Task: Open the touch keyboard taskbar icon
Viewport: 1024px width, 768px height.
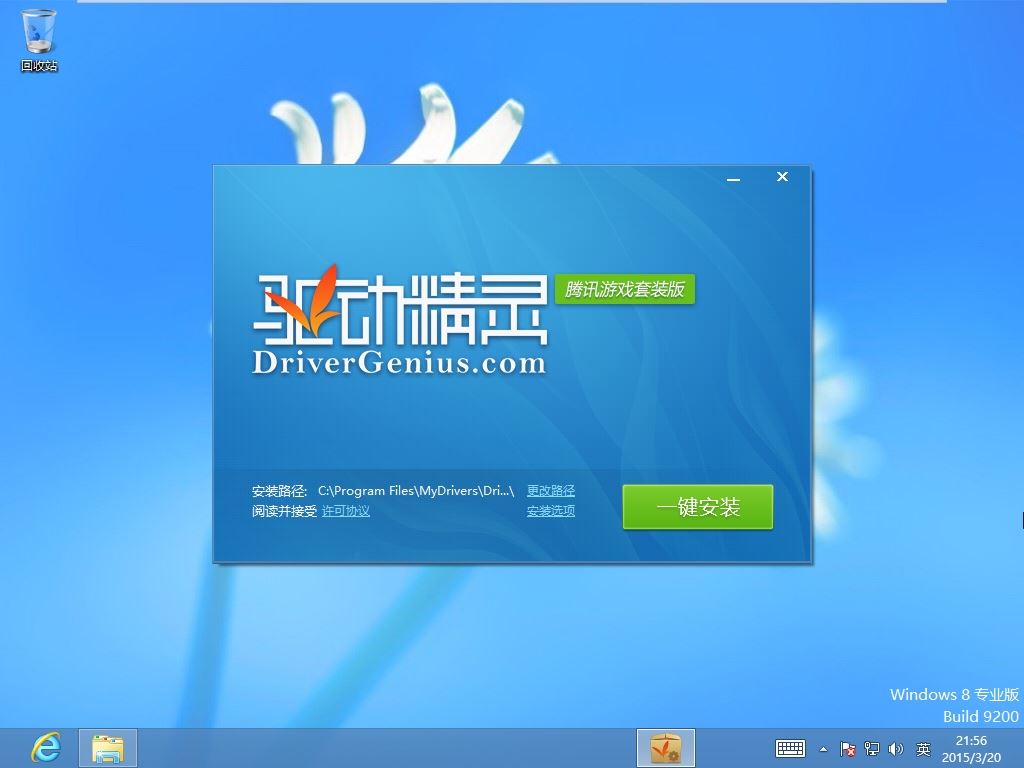Action: pos(790,748)
